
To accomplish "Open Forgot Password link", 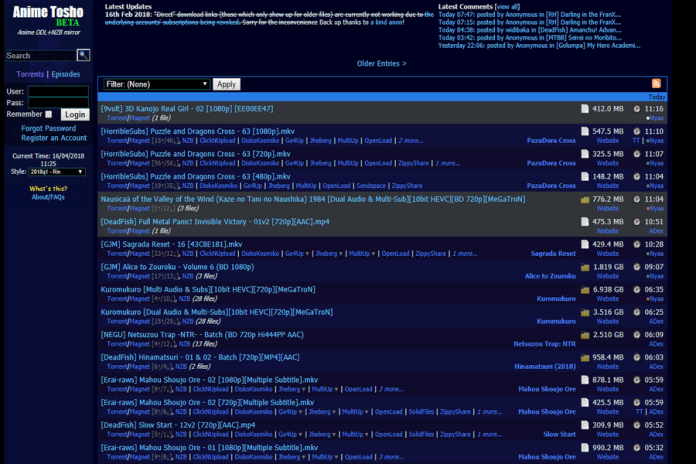I will tap(48, 128).
